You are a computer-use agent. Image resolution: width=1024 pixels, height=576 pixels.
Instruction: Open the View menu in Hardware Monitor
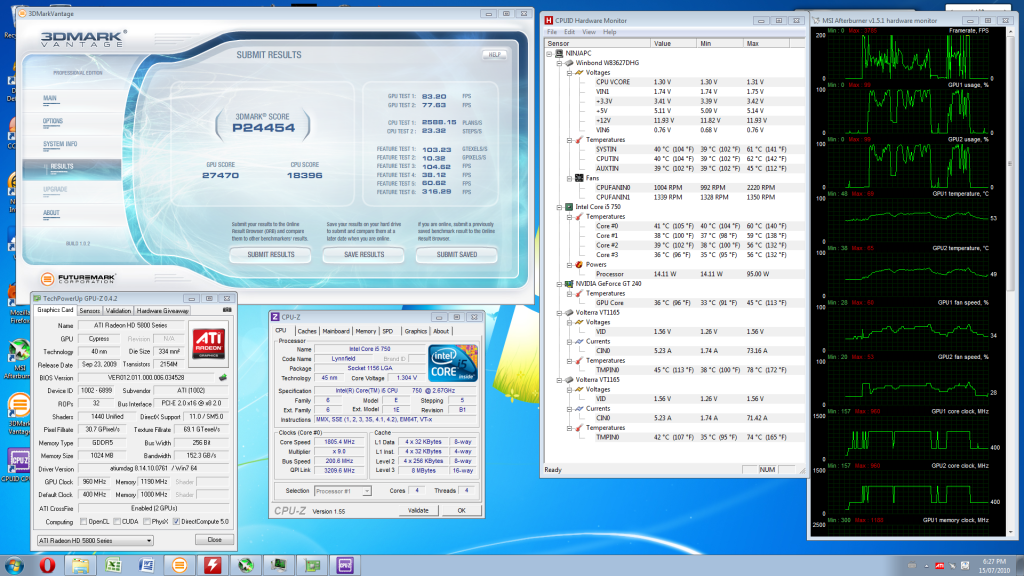588,32
